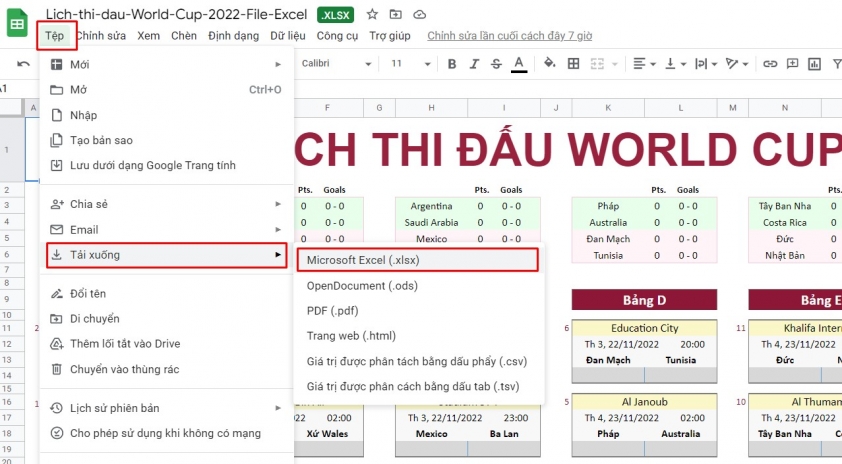Choose Nhập menu entry

[x=166, y=115]
